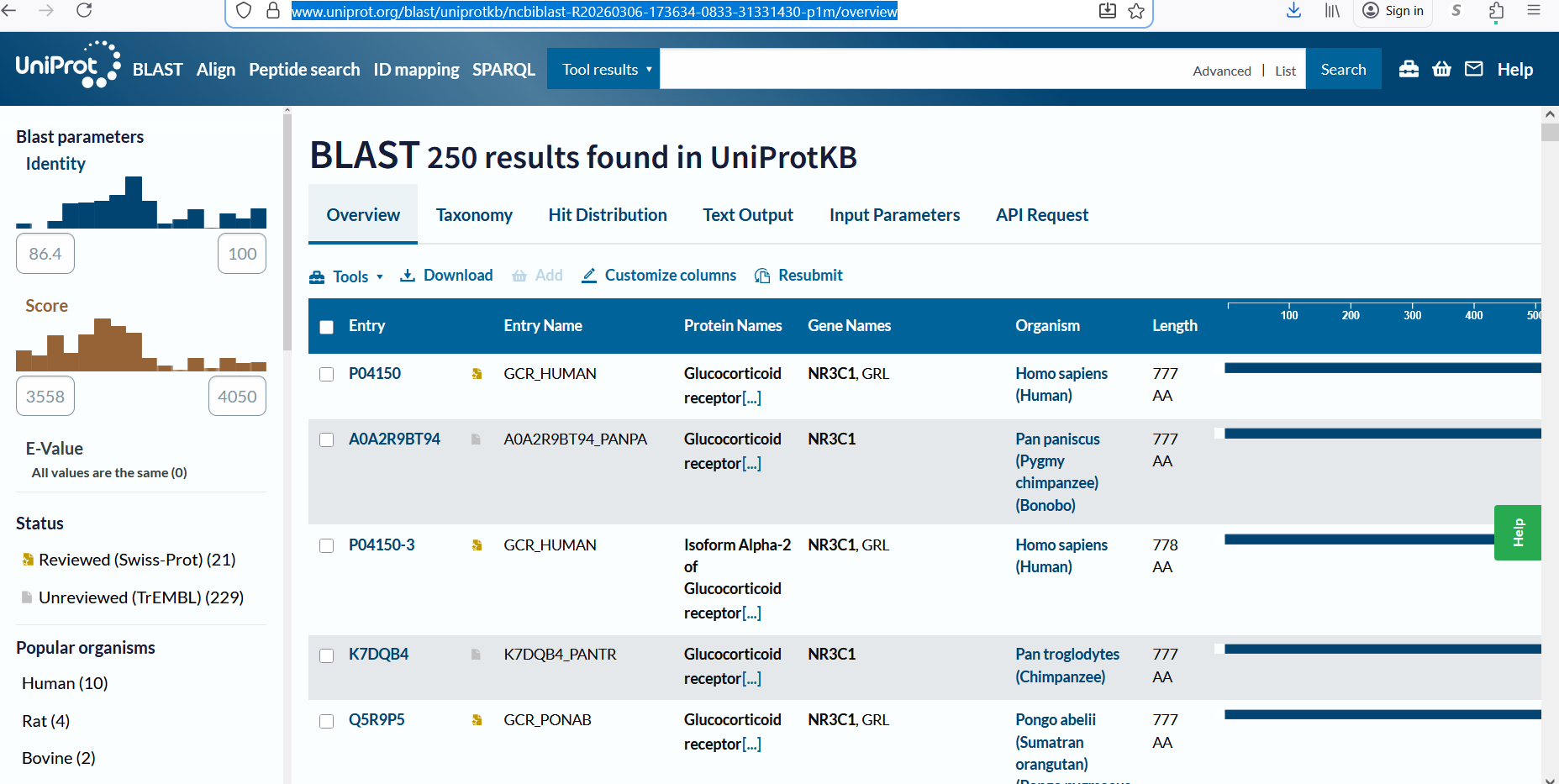The image size is (1559, 784).
Task: Open the contact envelope icon
Action: [x=1474, y=69]
